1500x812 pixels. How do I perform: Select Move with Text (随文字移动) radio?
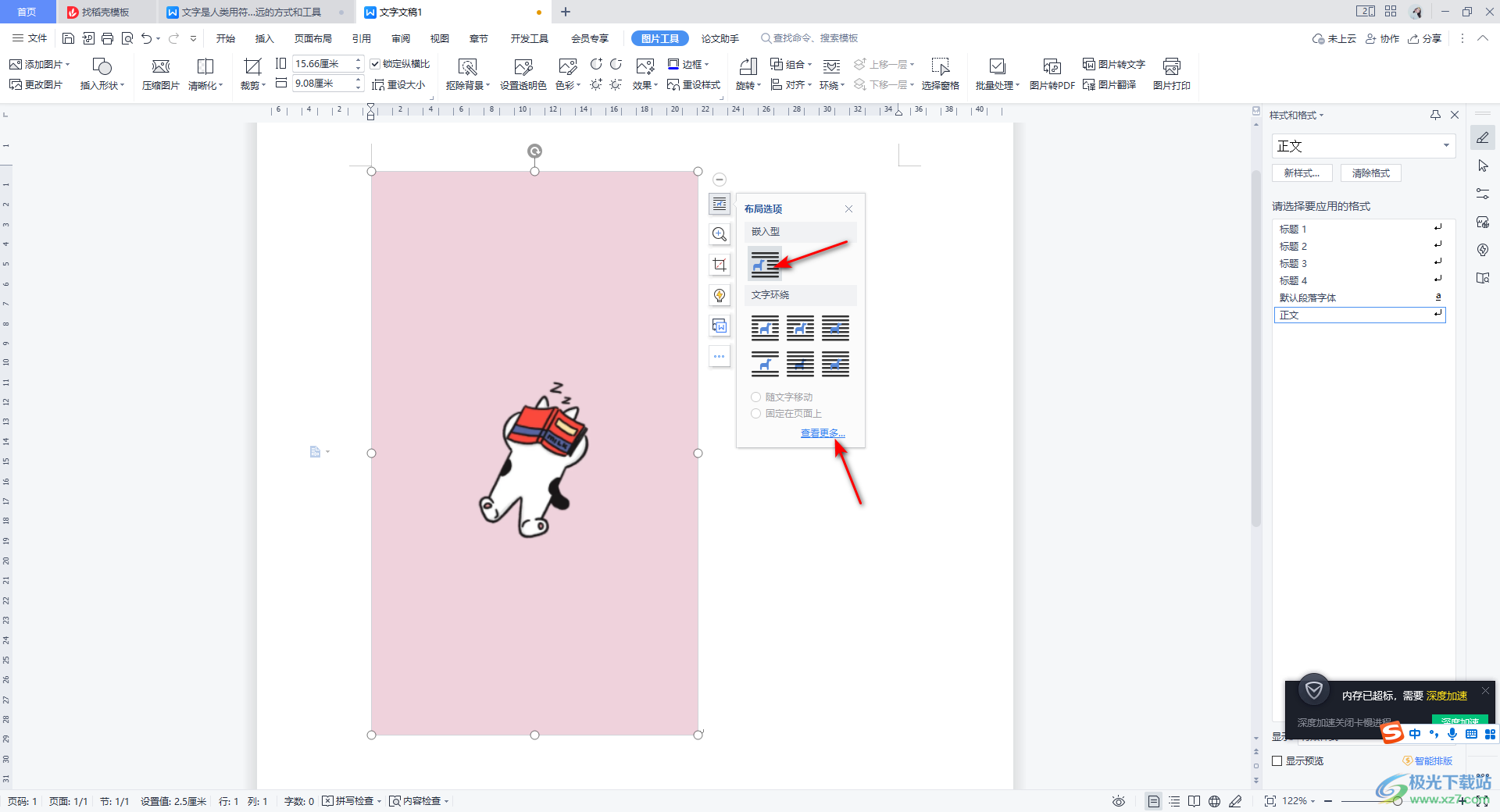(755, 397)
